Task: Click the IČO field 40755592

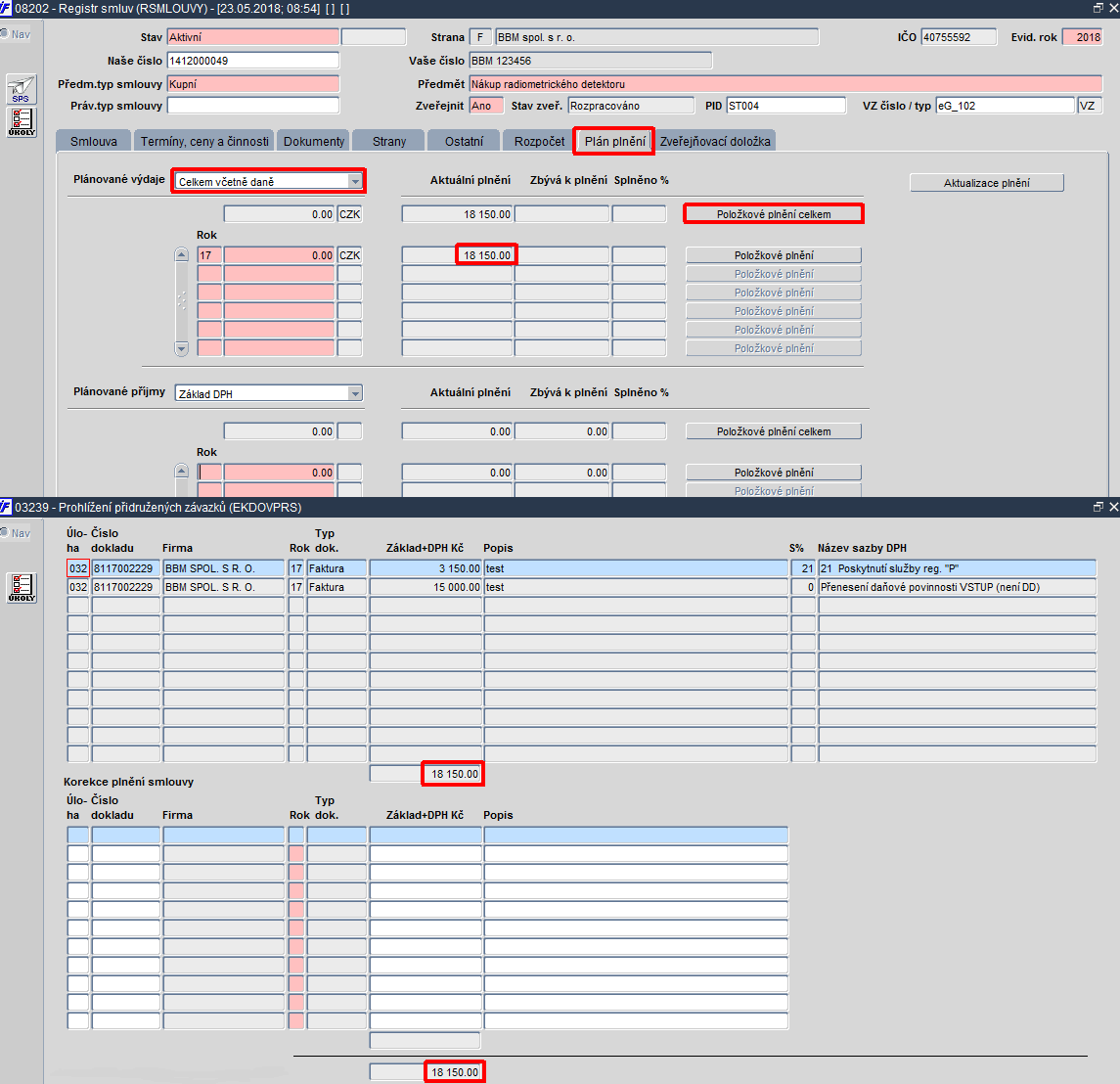Action: pyautogui.click(x=959, y=37)
